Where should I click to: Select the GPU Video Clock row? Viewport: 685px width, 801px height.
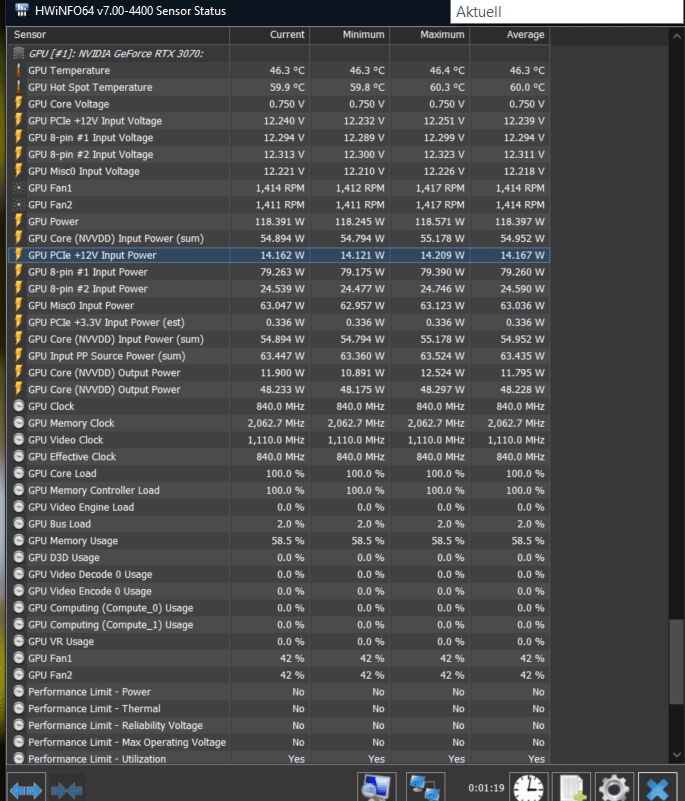point(279,440)
